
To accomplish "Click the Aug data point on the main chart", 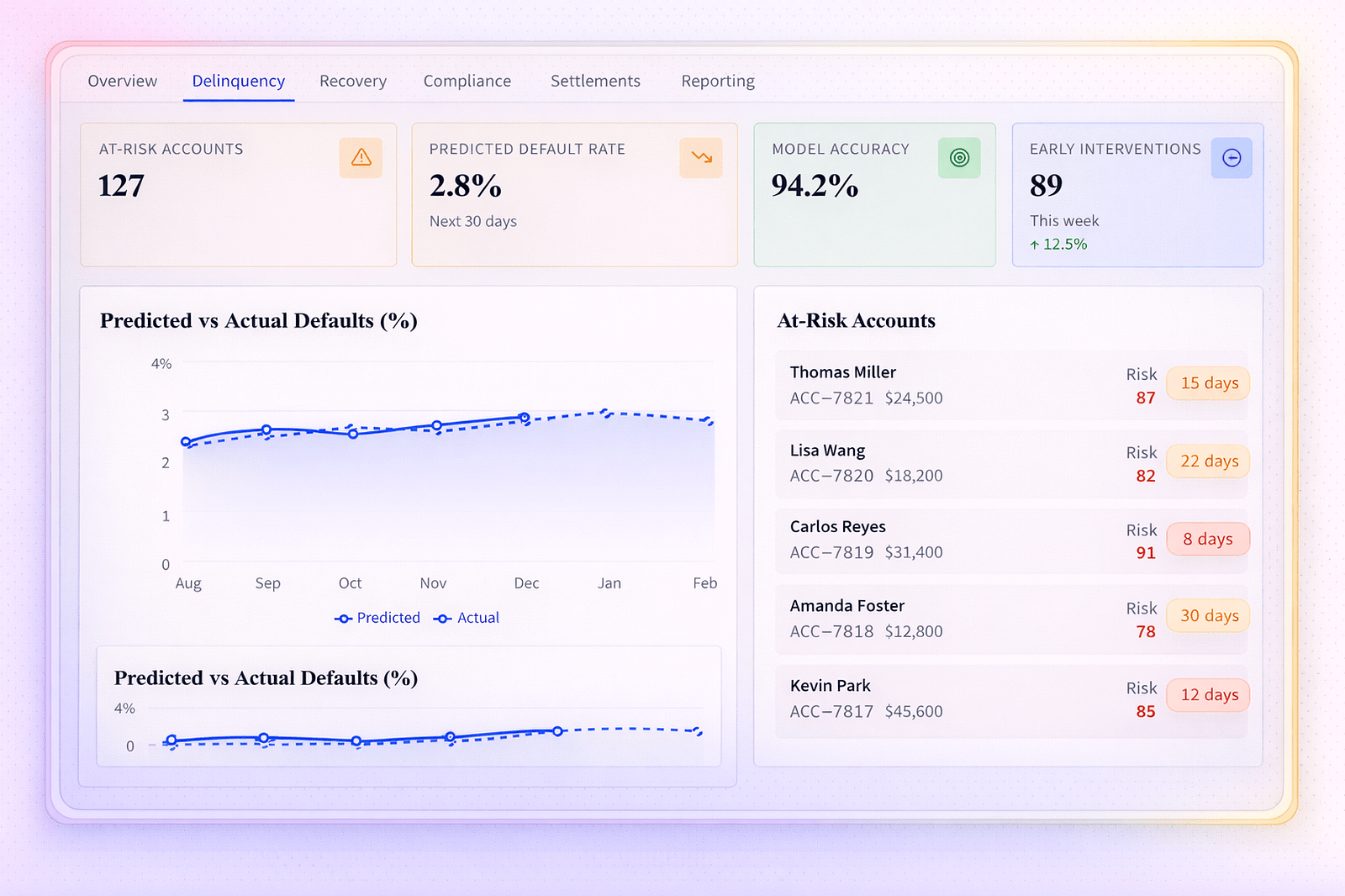I will pos(187,441).
